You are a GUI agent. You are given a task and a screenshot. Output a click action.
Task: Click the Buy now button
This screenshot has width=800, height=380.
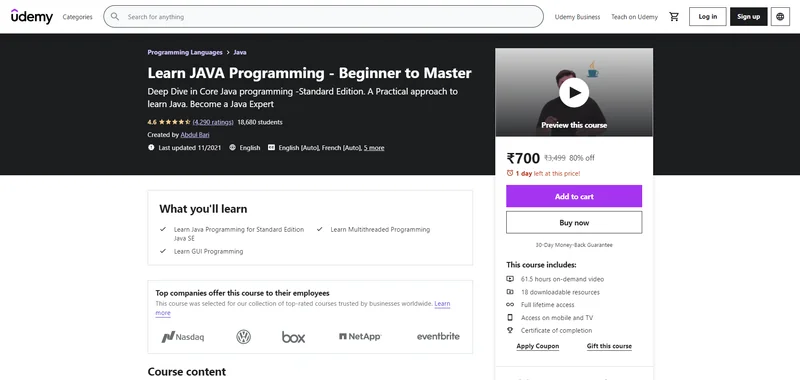(x=574, y=223)
